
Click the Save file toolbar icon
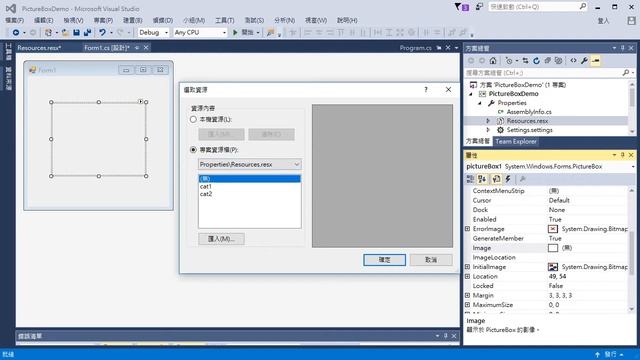pos(76,32)
